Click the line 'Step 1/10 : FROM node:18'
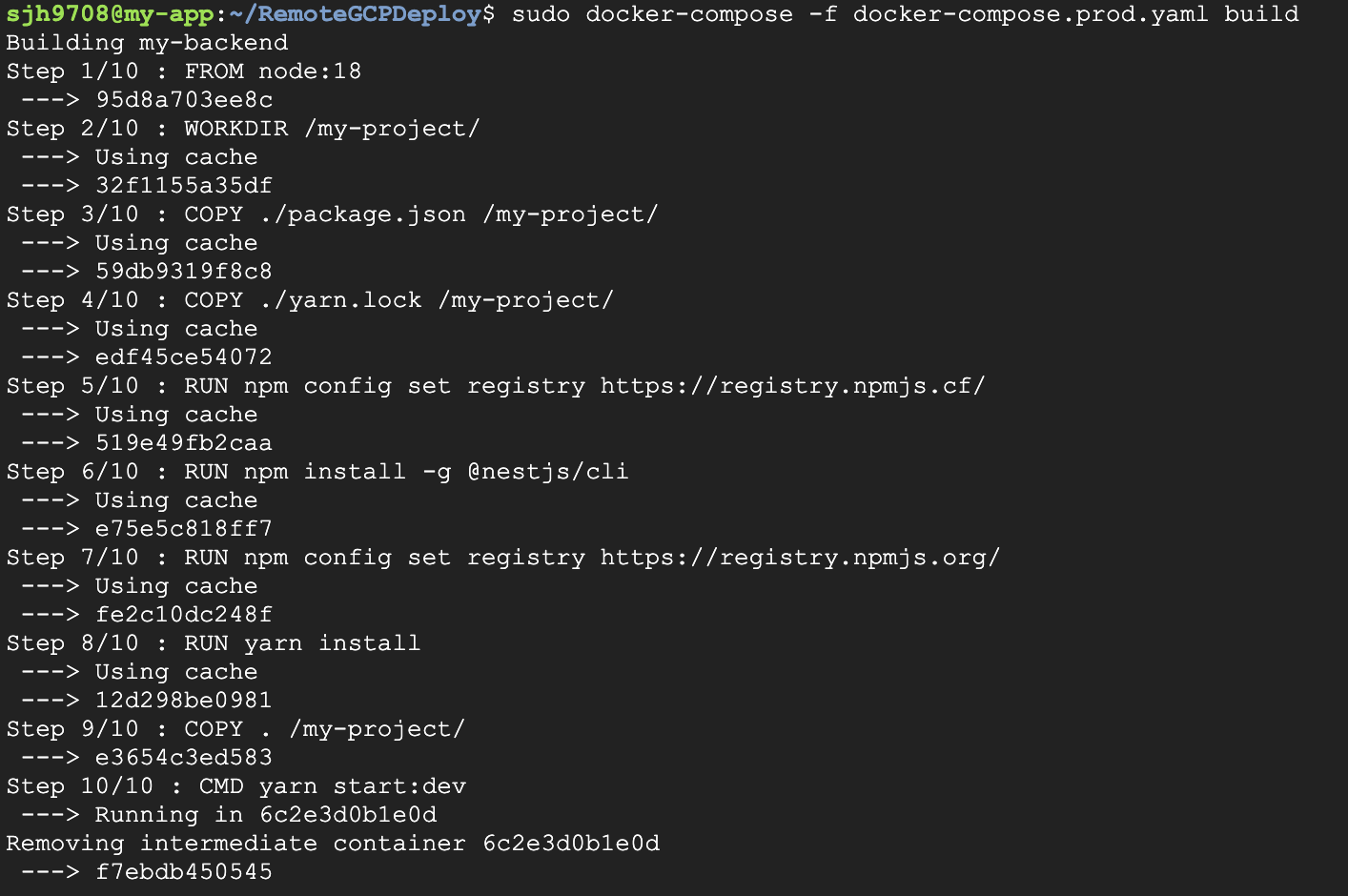Viewport: 1348px width, 896px height. [x=184, y=71]
